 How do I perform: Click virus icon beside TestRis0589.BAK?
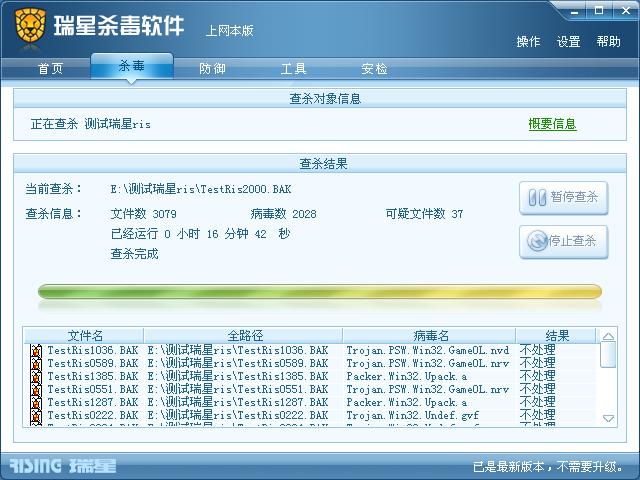pyautogui.click(x=36, y=364)
